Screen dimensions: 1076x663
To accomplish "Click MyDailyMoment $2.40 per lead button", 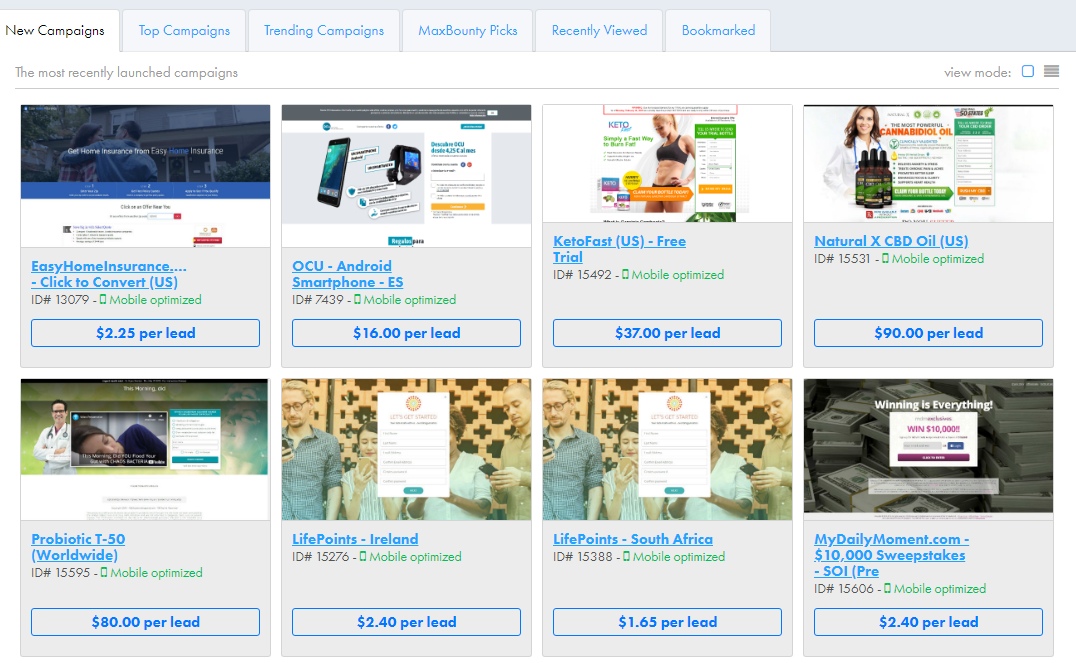I will tap(928, 622).
